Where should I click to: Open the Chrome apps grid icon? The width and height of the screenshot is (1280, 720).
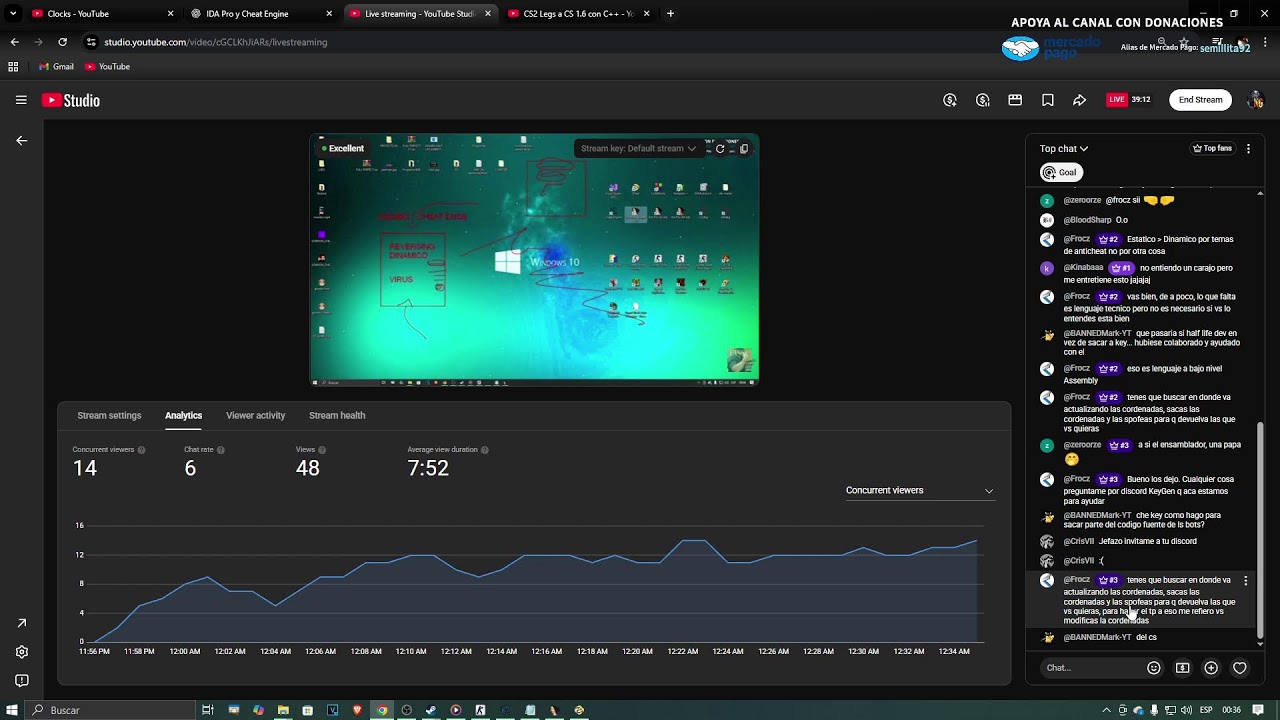[x=13, y=66]
